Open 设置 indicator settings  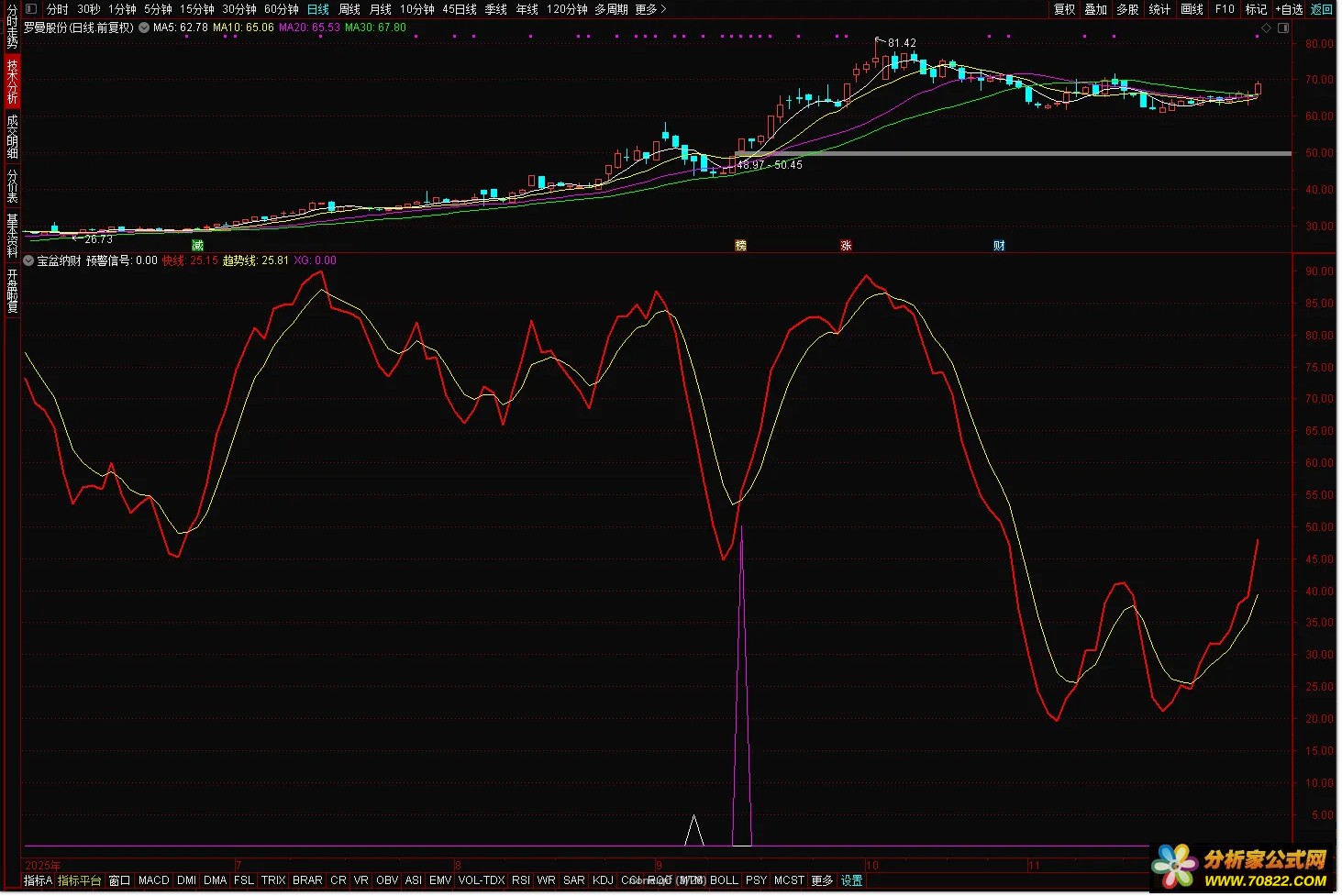click(x=851, y=880)
